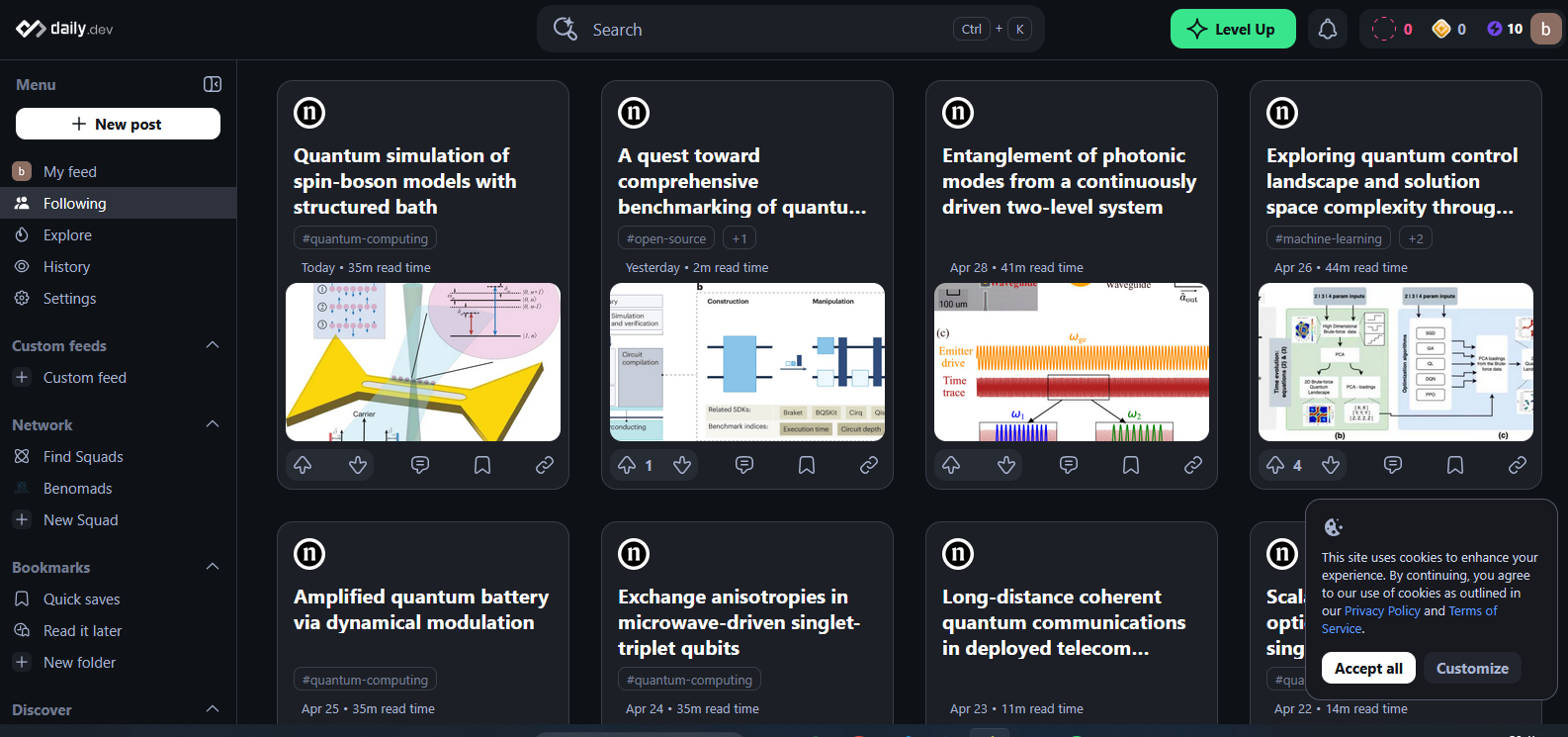Downvote the Entanglement of photonic modes post
The width and height of the screenshot is (1568, 737).
[x=1006, y=465]
